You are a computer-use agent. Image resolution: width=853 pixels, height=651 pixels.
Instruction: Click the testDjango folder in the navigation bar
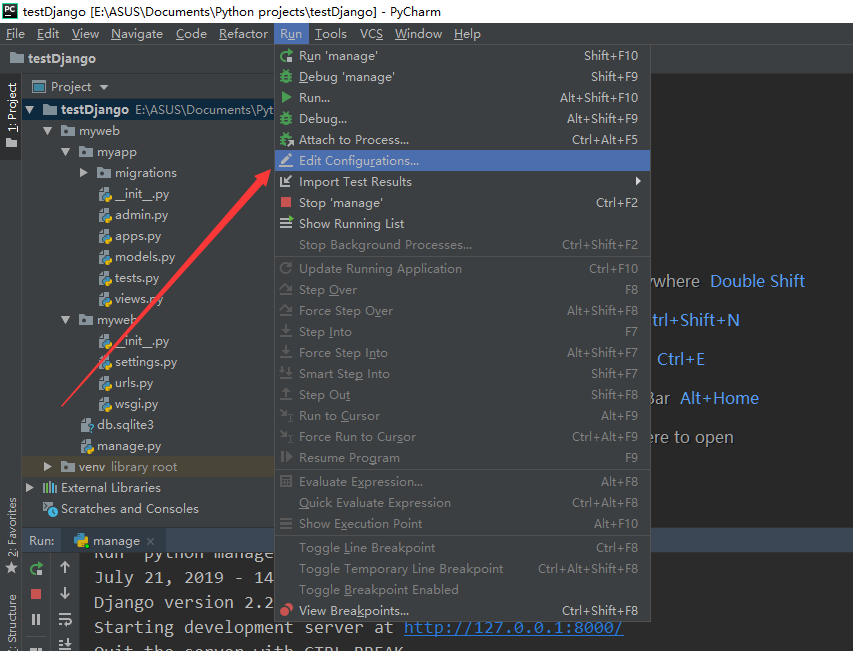53,58
